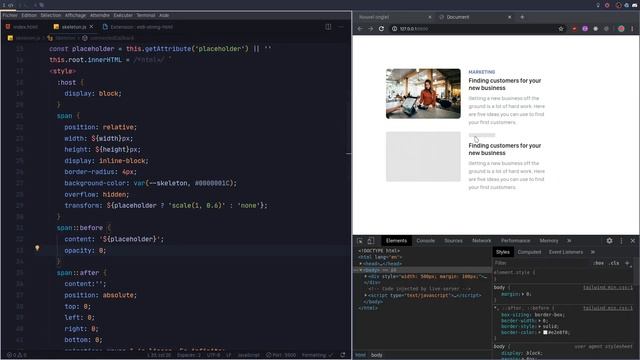640x360 pixels.
Task: Show more DevTools tabs chevron after Memory
Action: point(569,241)
